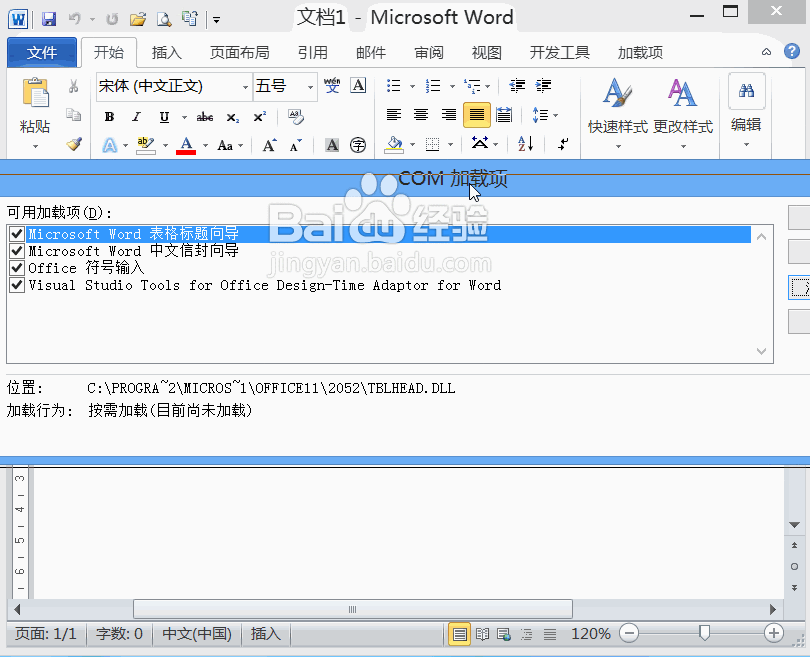Click zoom in plus button
The width and height of the screenshot is (810, 657).
pos(773,633)
